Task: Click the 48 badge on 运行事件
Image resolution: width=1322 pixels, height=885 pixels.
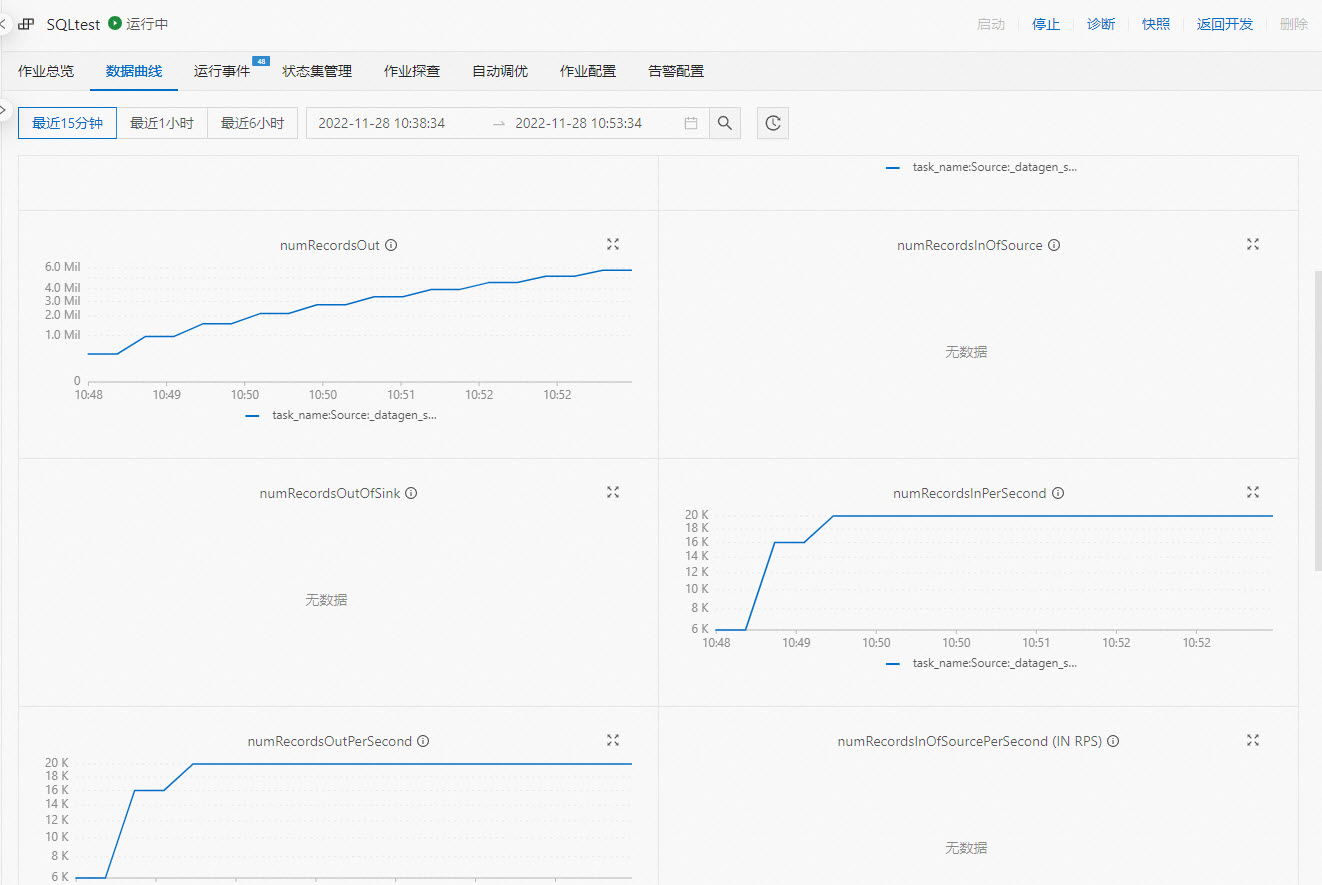Action: (261, 61)
